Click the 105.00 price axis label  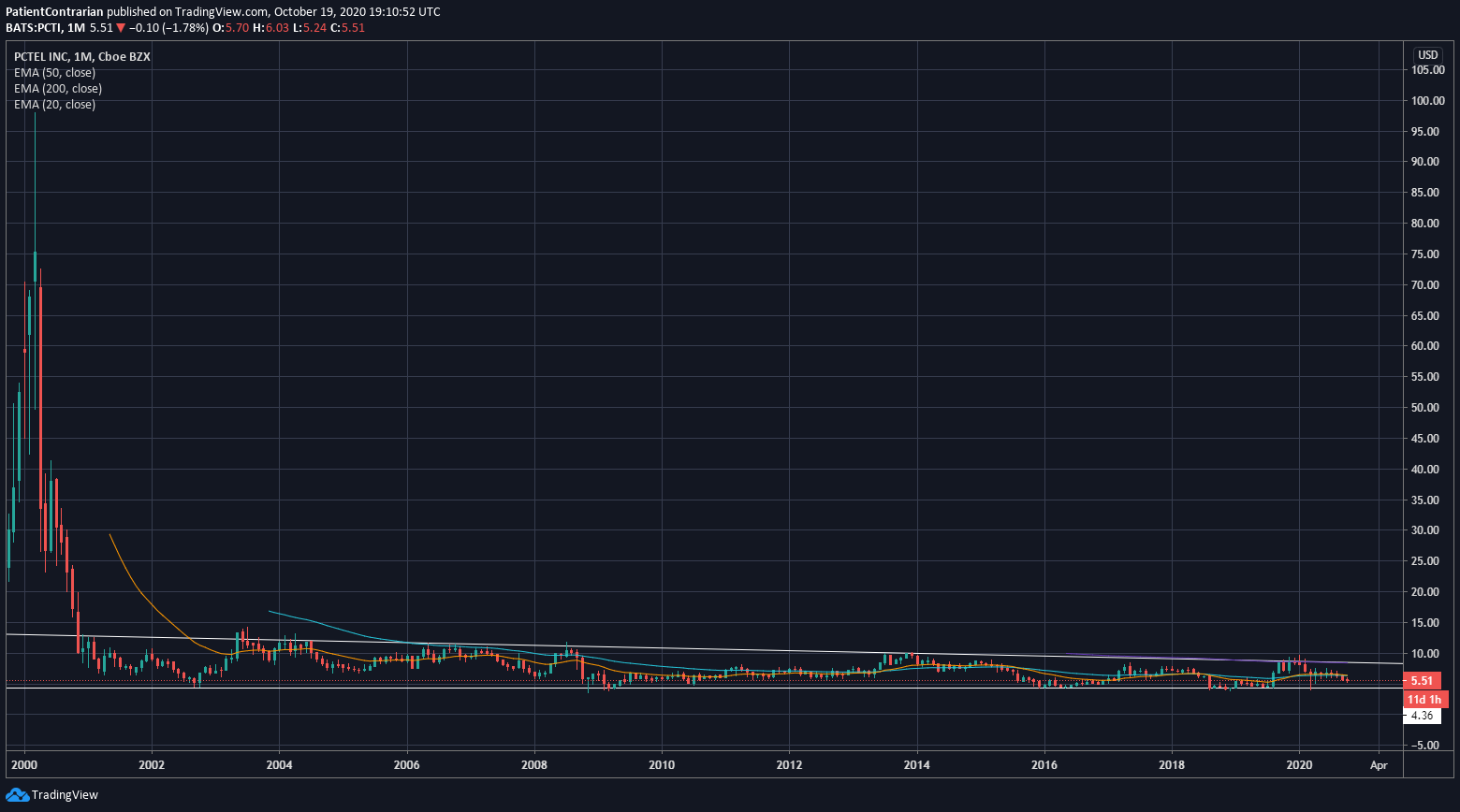pyautogui.click(x=1427, y=70)
